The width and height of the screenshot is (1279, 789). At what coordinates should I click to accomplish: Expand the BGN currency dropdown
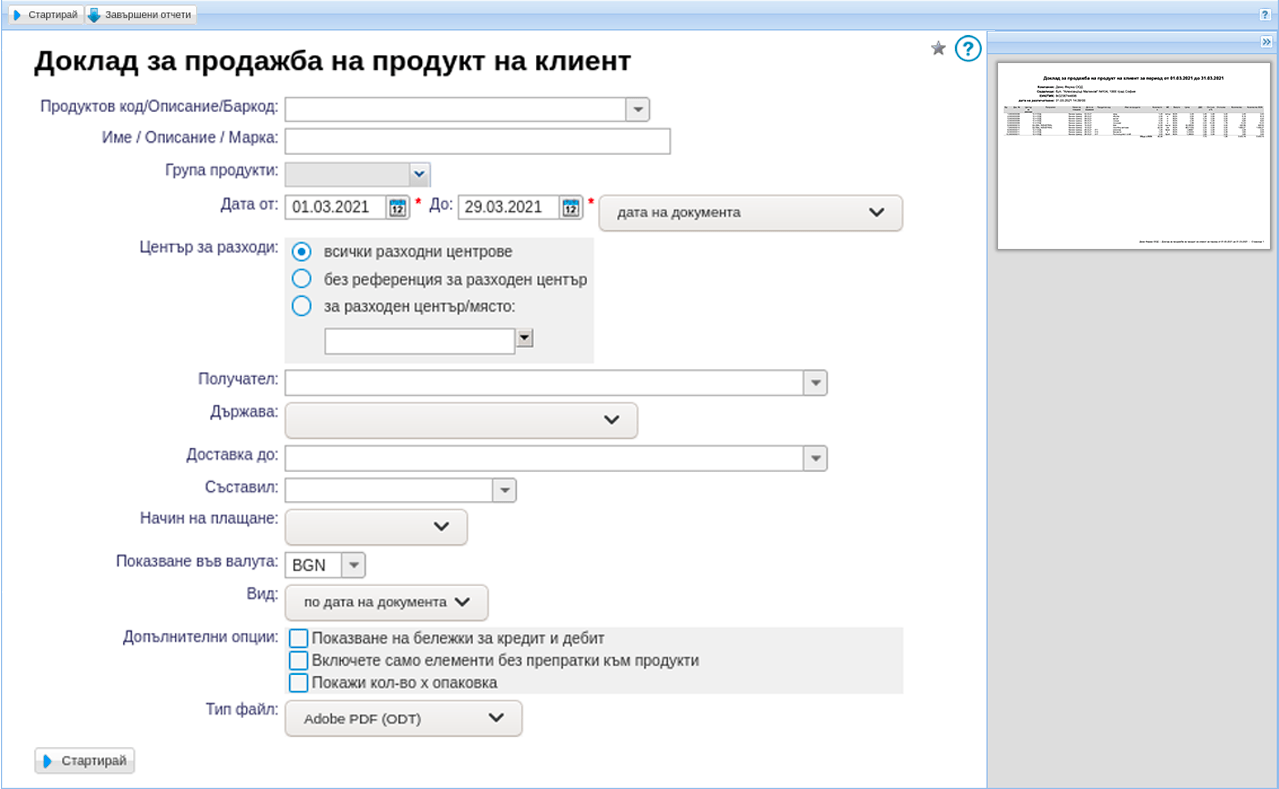click(x=353, y=565)
